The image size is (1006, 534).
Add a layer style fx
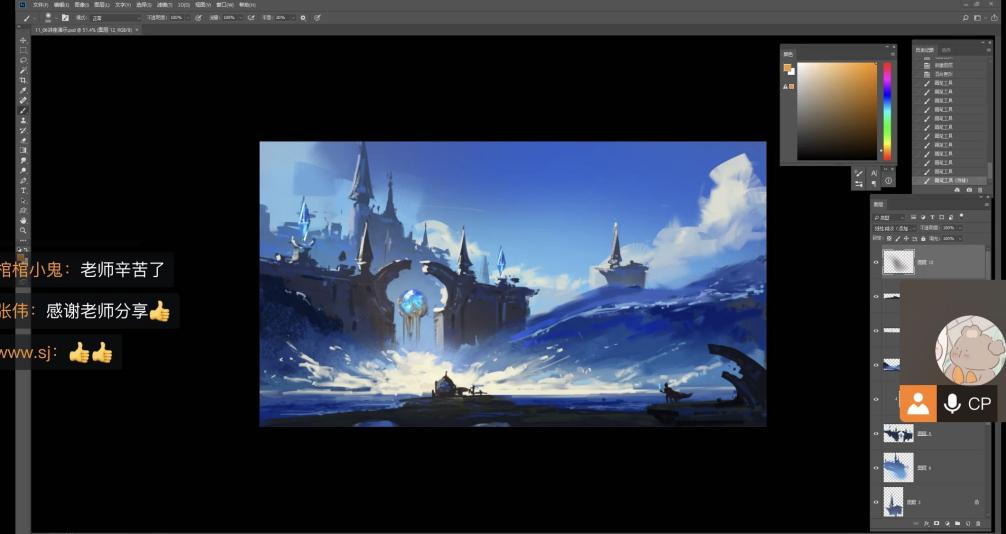pyautogui.click(x=926, y=524)
